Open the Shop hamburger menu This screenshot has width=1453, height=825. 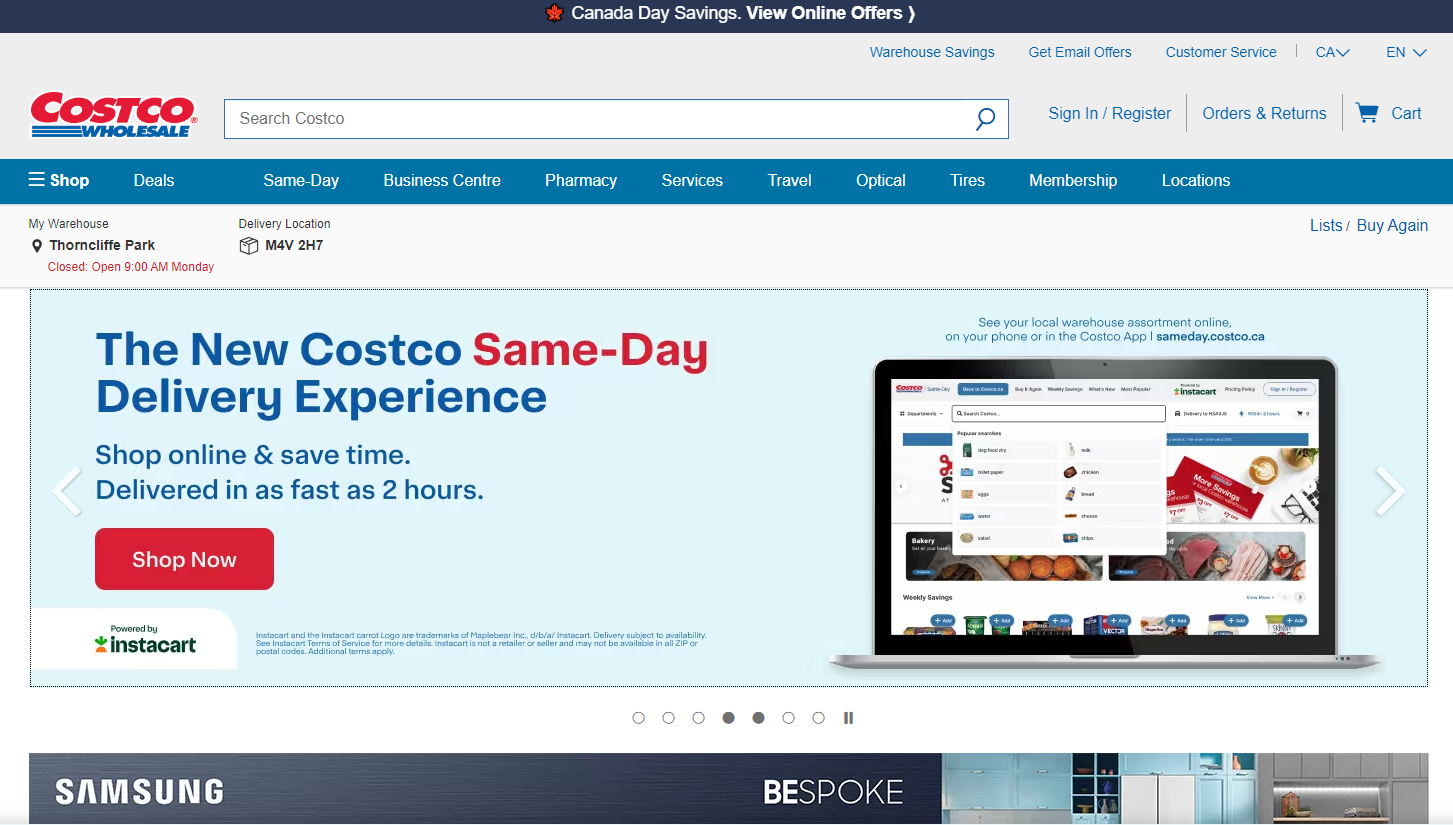tap(59, 180)
